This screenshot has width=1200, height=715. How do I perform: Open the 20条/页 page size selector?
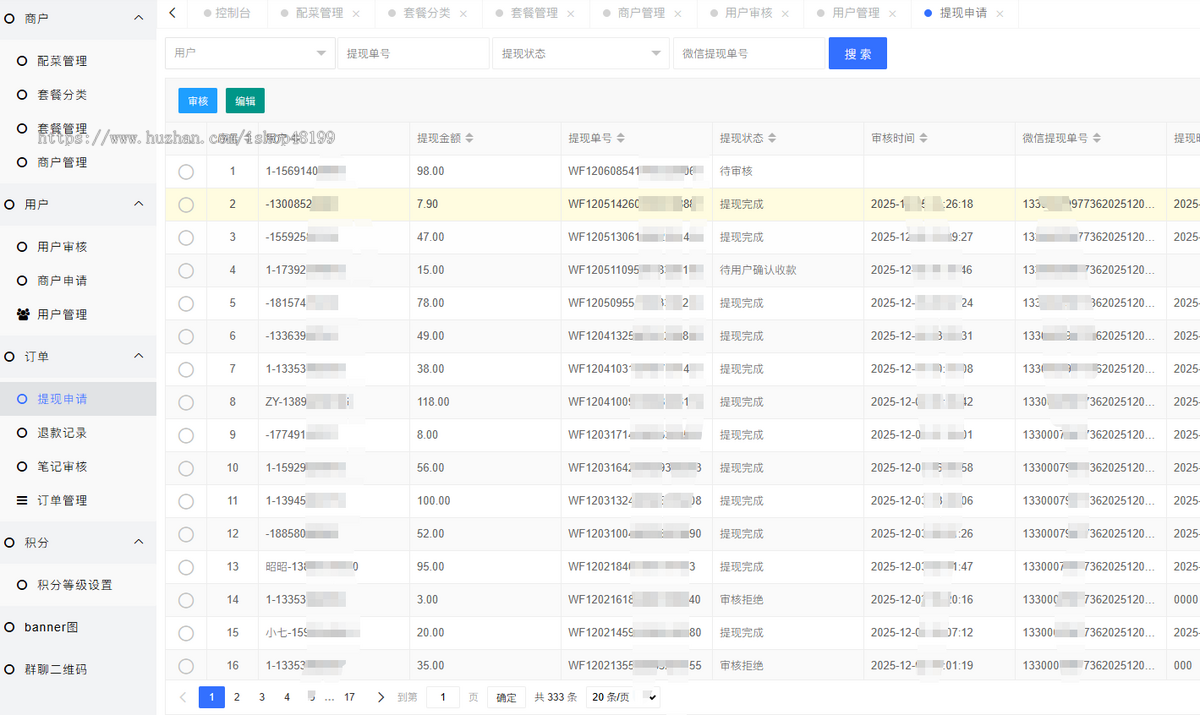(623, 697)
